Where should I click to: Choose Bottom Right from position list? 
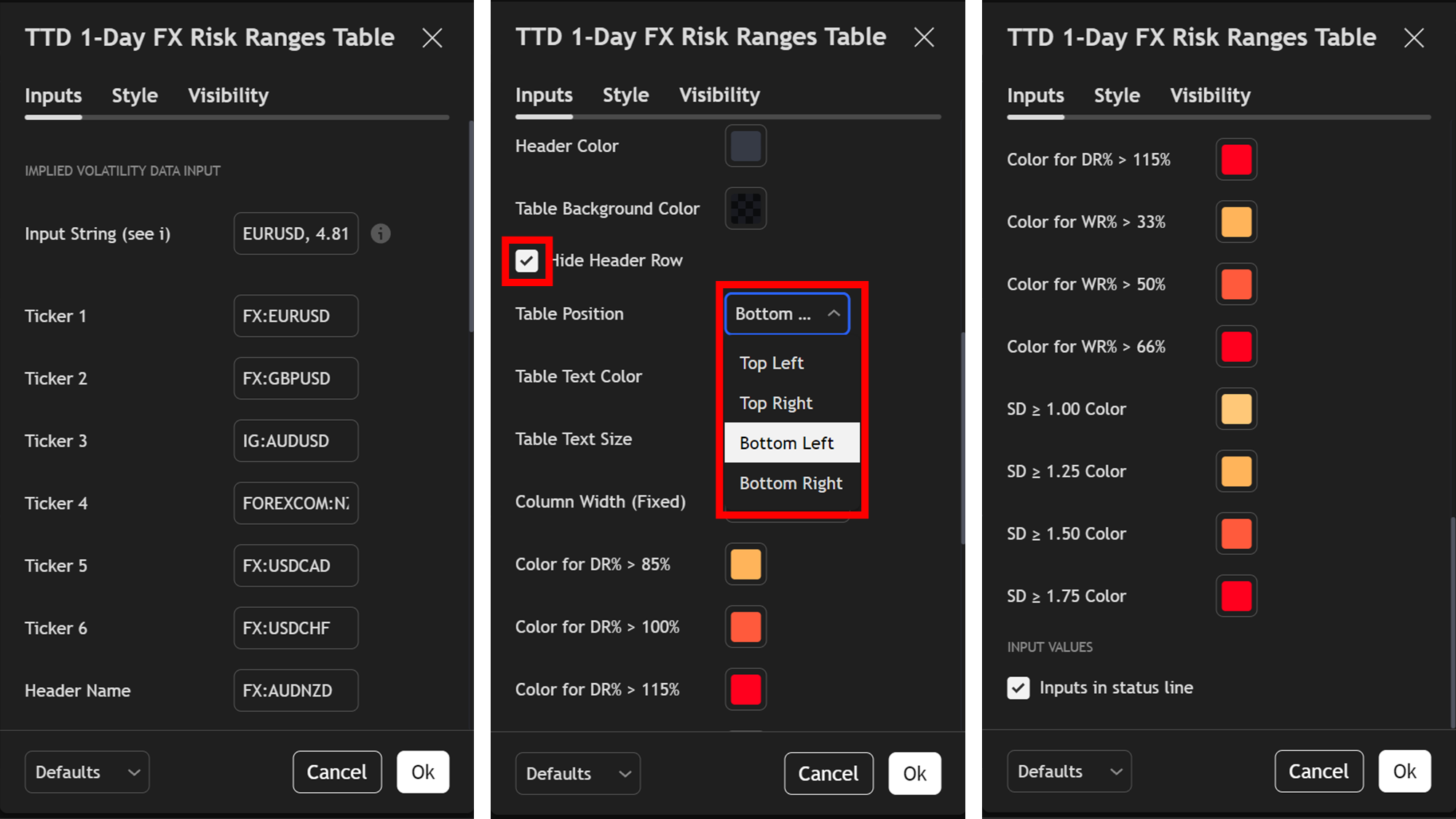(x=791, y=483)
